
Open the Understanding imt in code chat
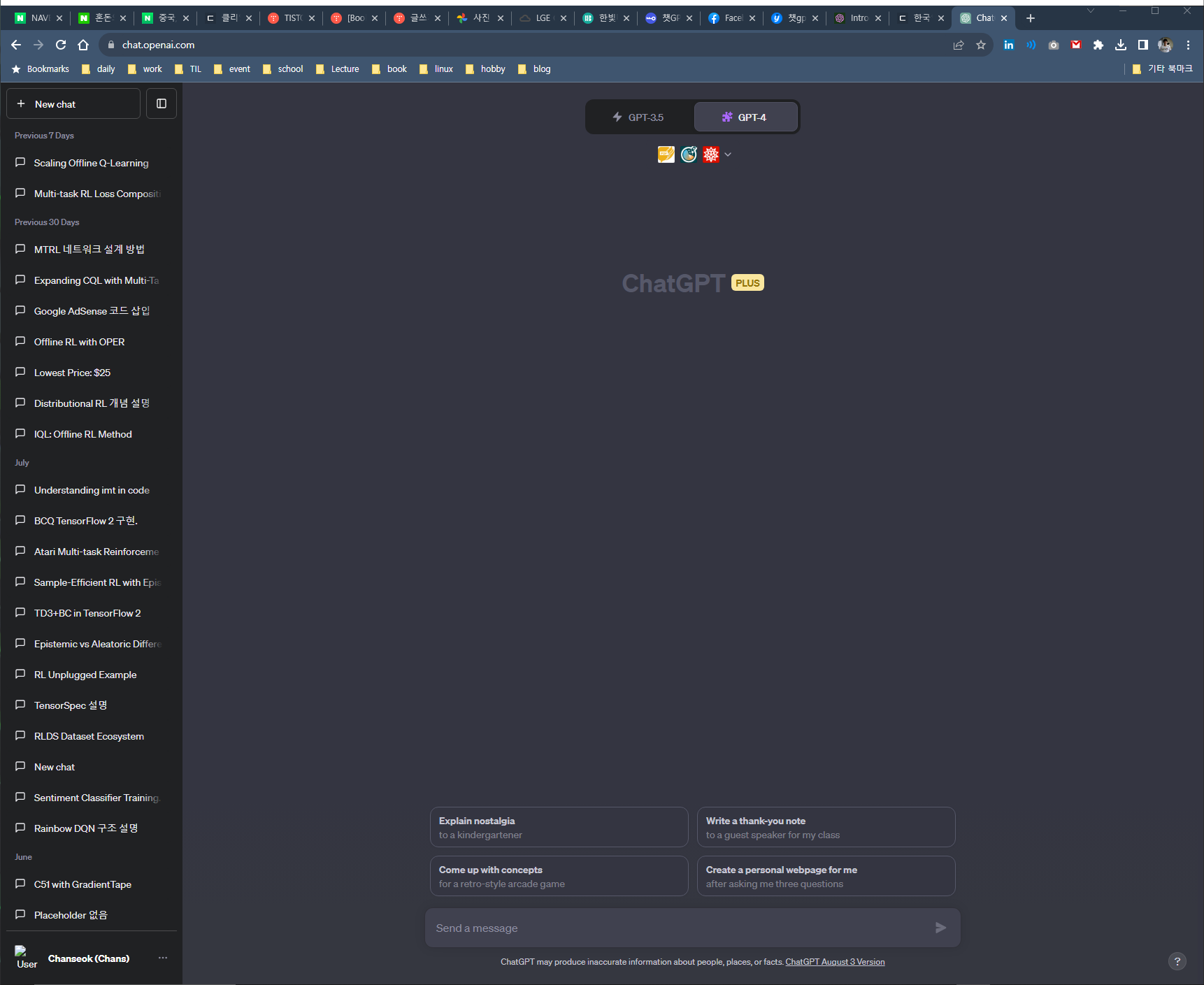[92, 490]
